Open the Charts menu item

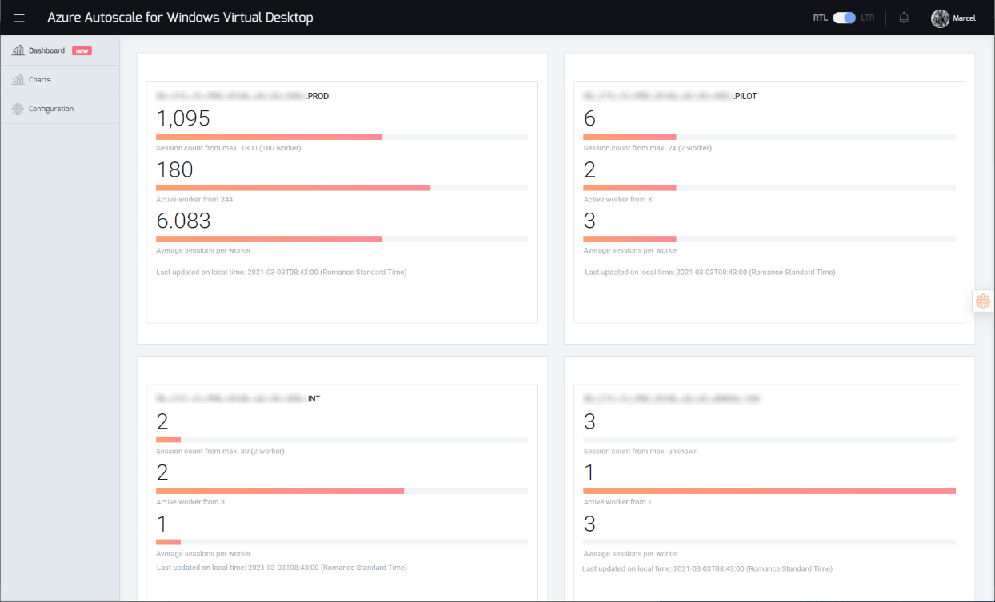tap(60, 80)
